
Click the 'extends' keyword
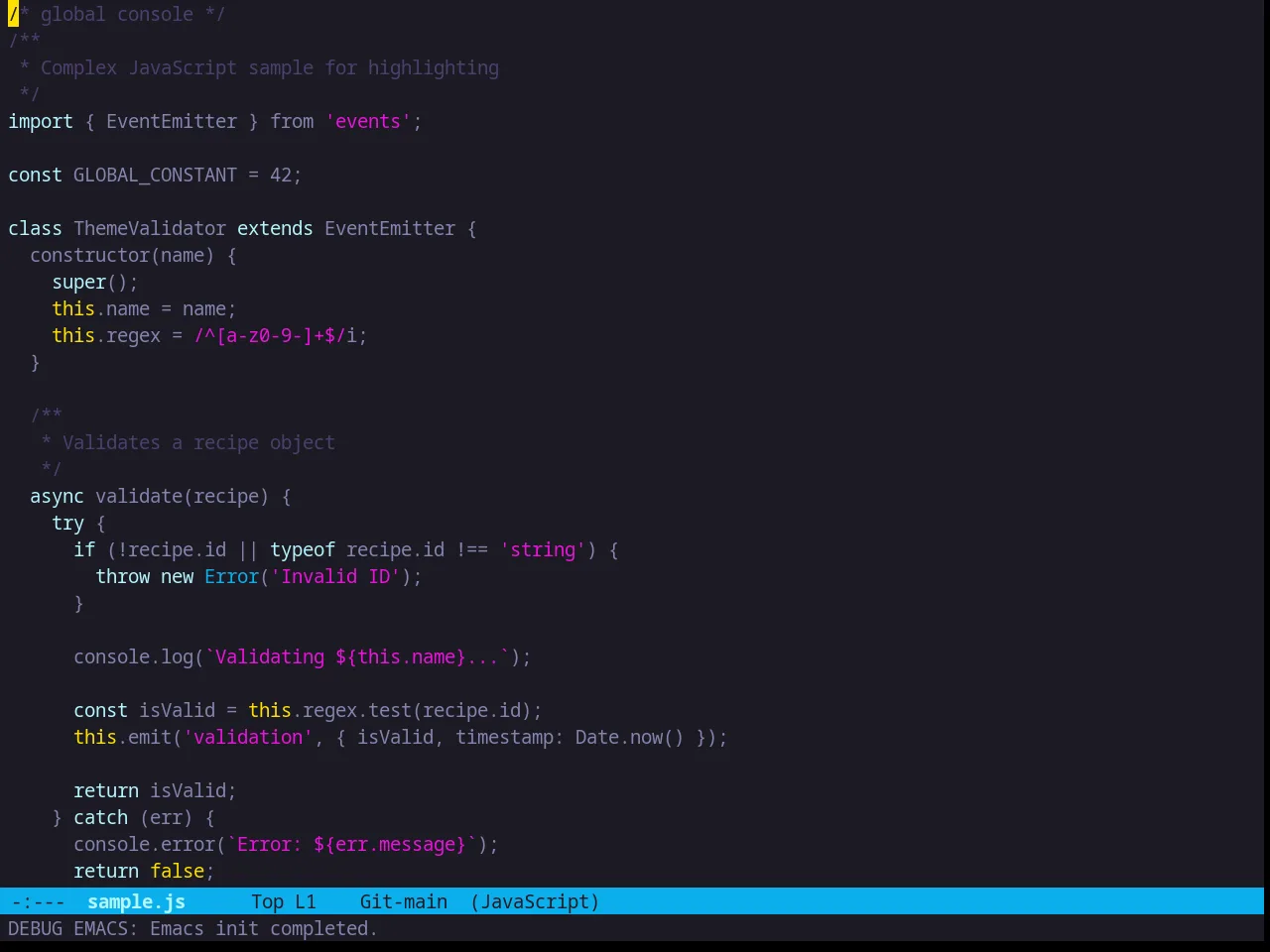[275, 228]
